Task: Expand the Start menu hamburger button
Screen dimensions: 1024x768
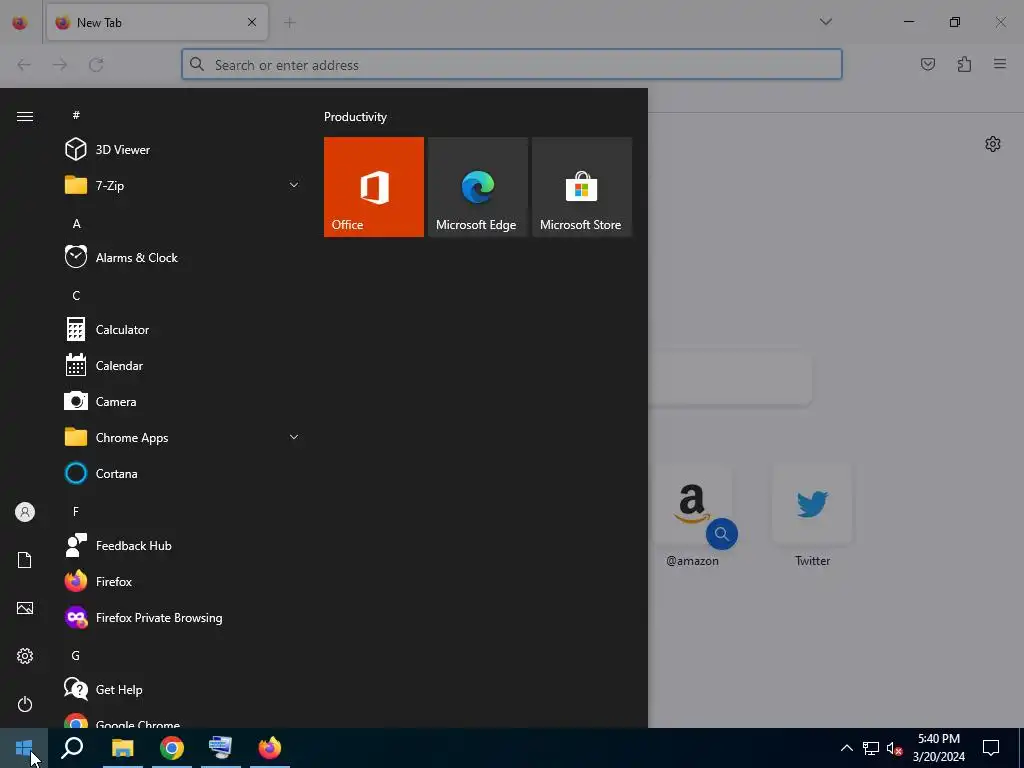Action: [x=25, y=117]
